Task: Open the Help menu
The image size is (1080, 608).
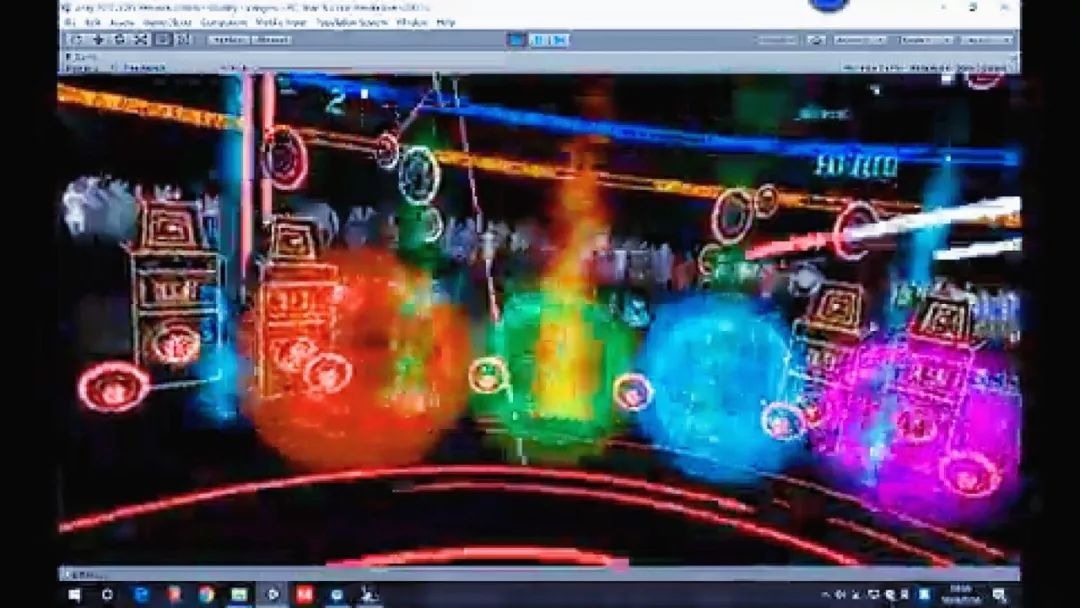Action: [x=446, y=23]
